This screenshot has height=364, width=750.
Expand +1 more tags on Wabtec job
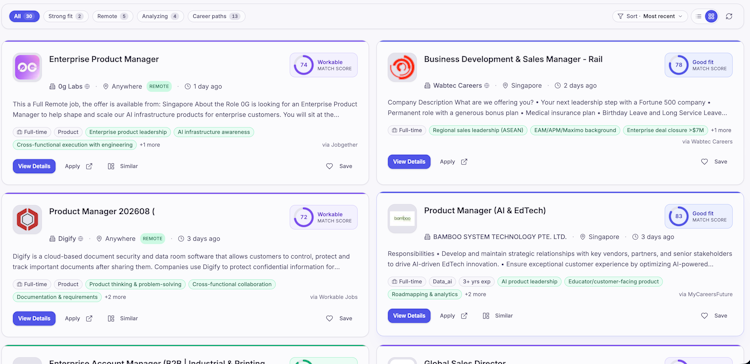[x=721, y=130]
